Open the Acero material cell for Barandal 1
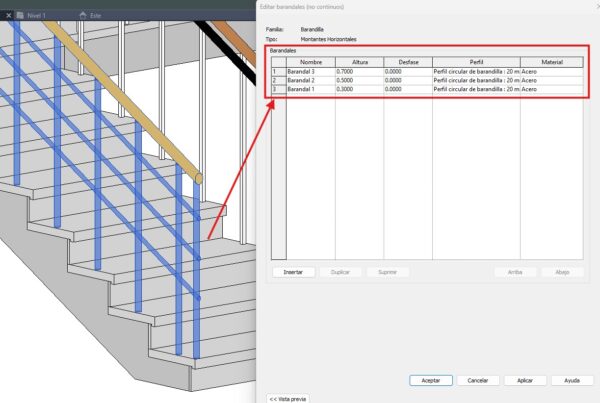The image size is (600, 403). (x=551, y=90)
